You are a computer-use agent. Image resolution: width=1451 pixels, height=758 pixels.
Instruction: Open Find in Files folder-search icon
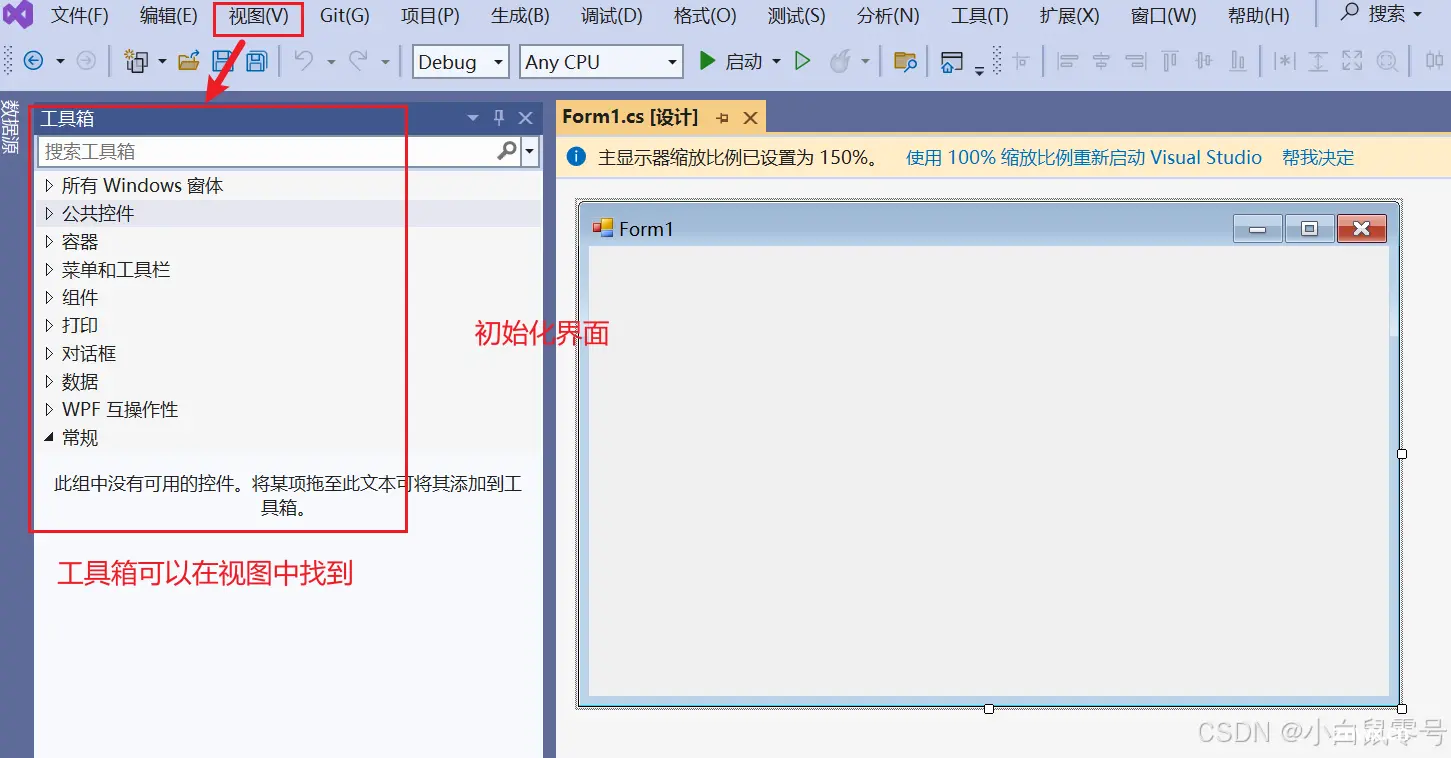(x=905, y=61)
